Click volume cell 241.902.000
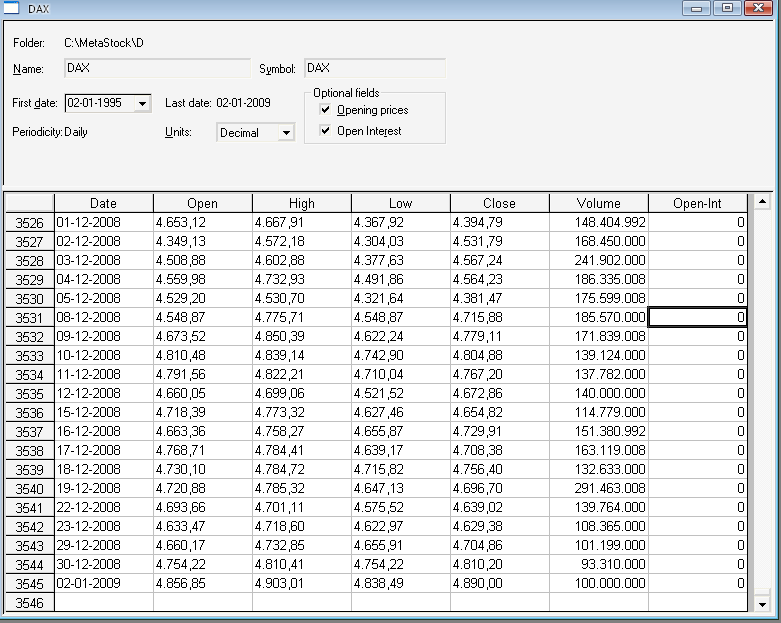The height and width of the screenshot is (623, 781). pyautogui.click(x=599, y=260)
